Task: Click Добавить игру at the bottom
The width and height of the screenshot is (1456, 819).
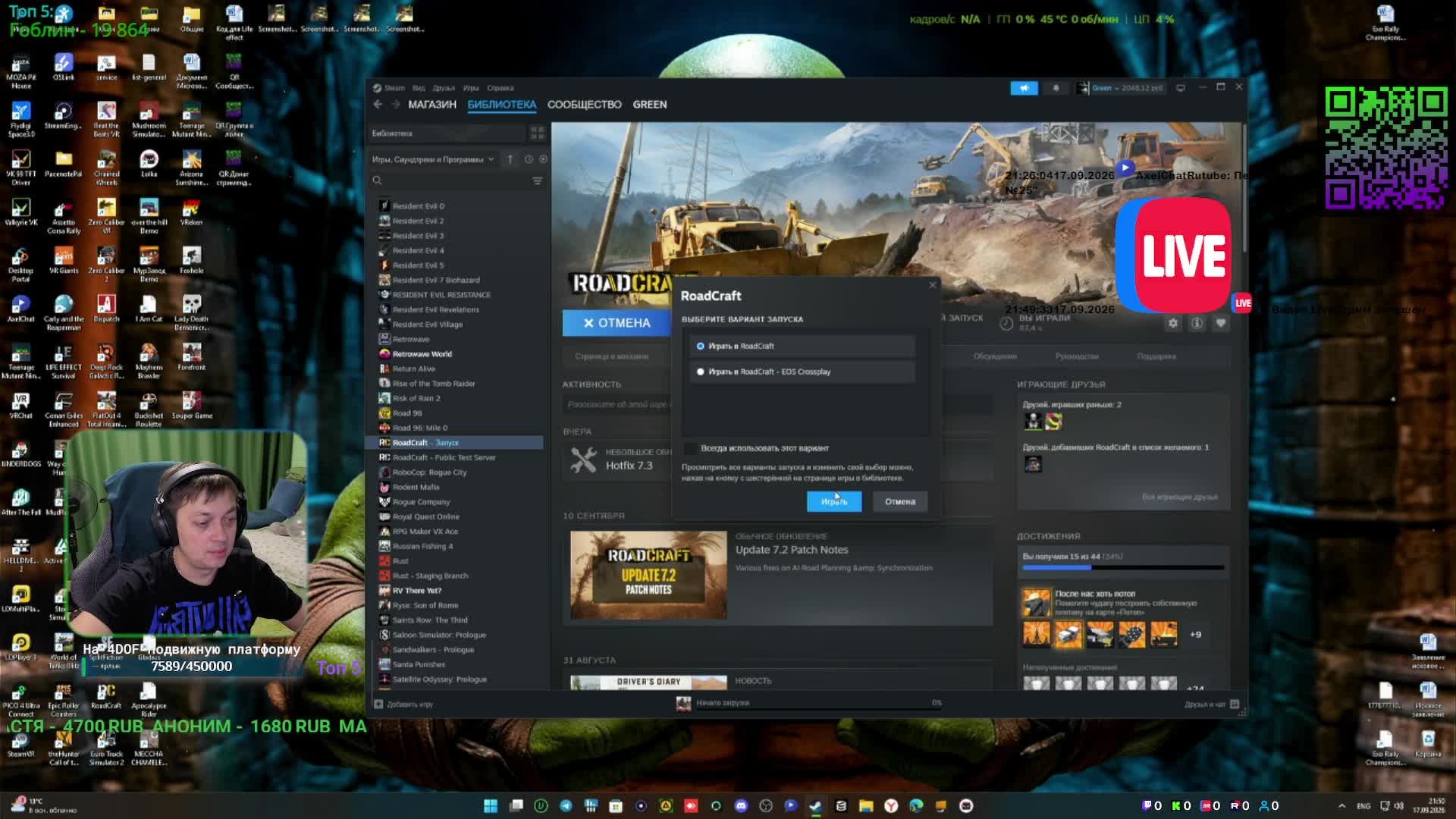Action: click(403, 704)
